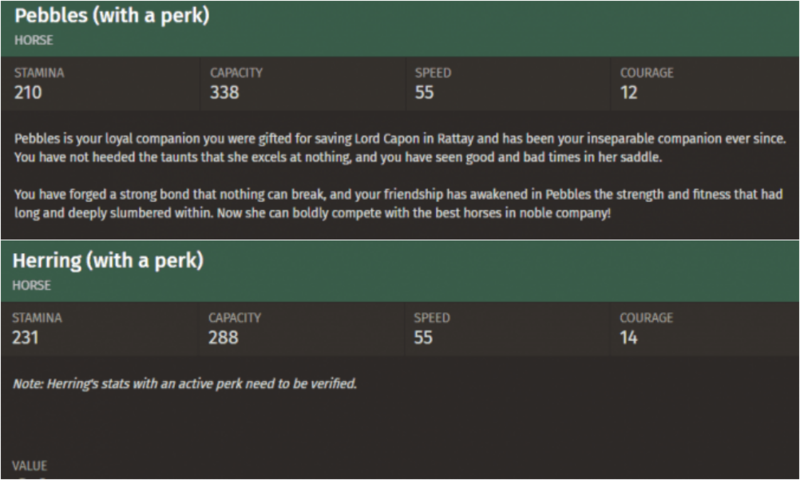The width and height of the screenshot is (800, 480).
Task: Click the note about verifying Herring's stats
Action: pyautogui.click(x=185, y=383)
